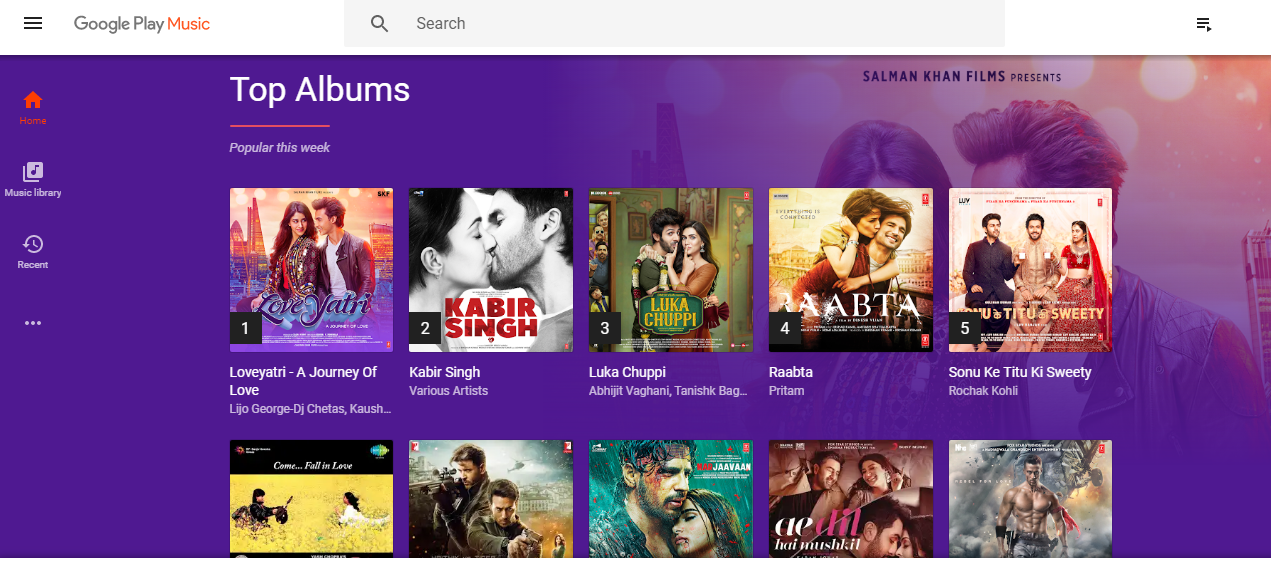This screenshot has height=571, width=1271.
Task: Expand sidebar more options ellipsis
Action: pos(33,323)
